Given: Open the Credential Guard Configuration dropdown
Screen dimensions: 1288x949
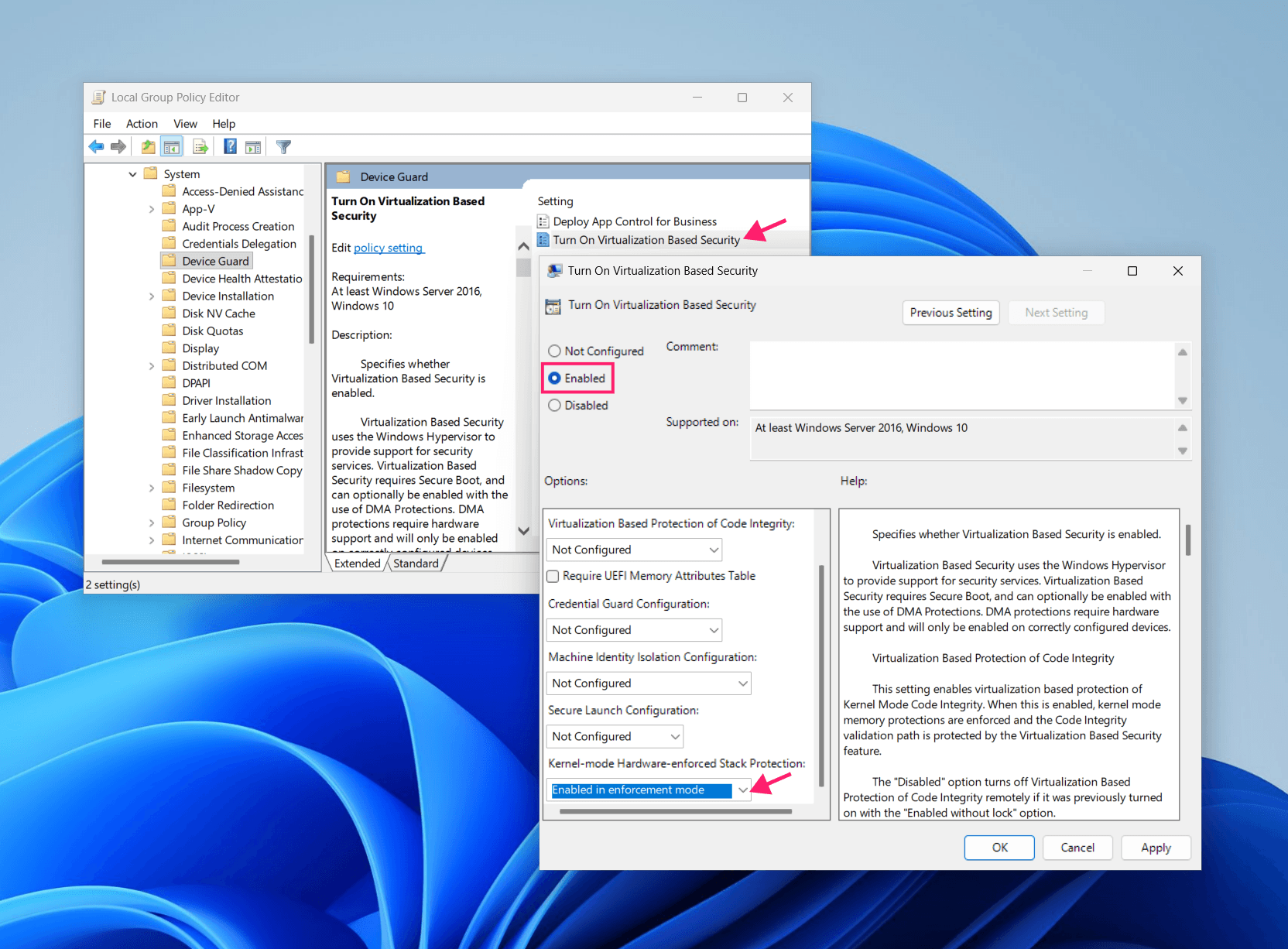Looking at the screenshot, I should (634, 630).
